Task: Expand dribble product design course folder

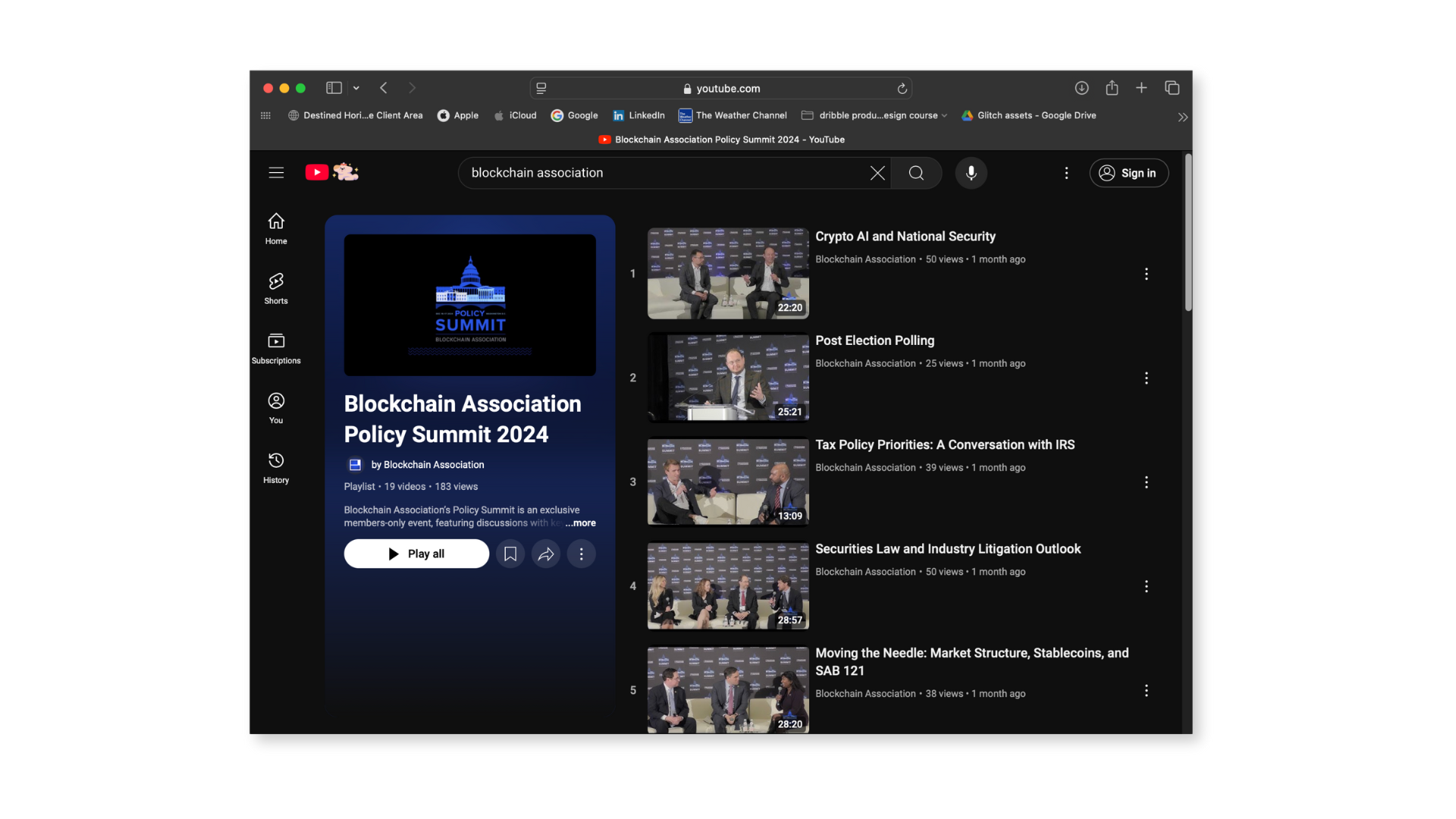Action: 874,115
